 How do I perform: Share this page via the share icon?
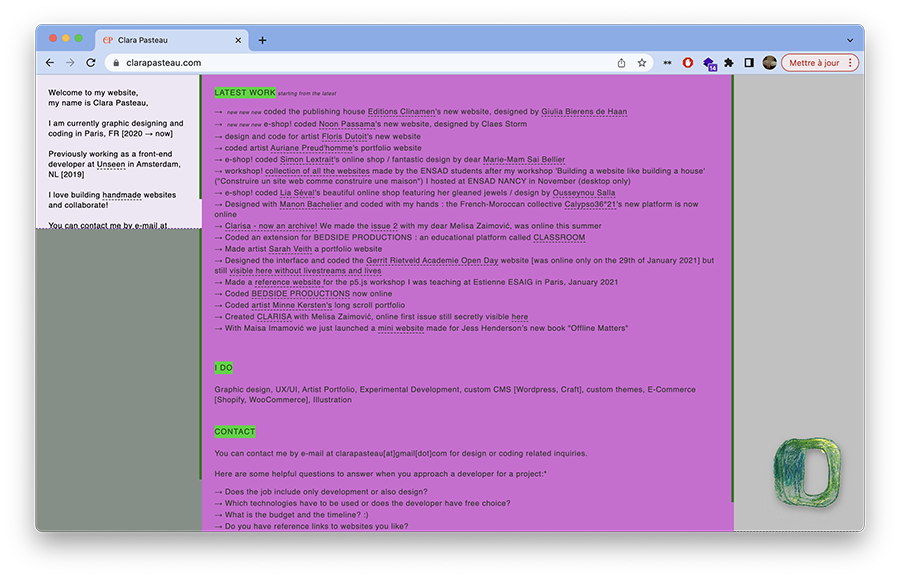(x=621, y=63)
